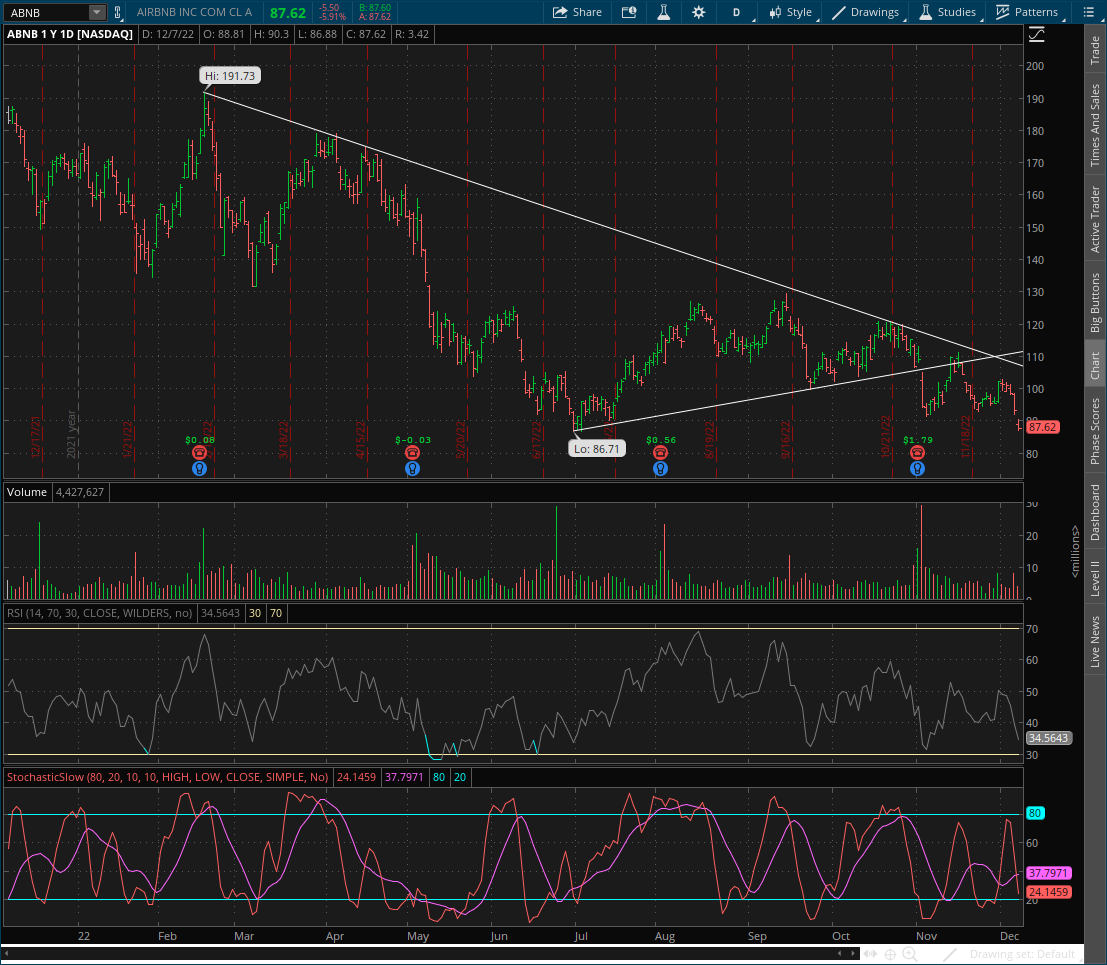This screenshot has width=1107, height=965.
Task: Click the zoom magnifier icon
Action: pyautogui.click(x=909, y=954)
